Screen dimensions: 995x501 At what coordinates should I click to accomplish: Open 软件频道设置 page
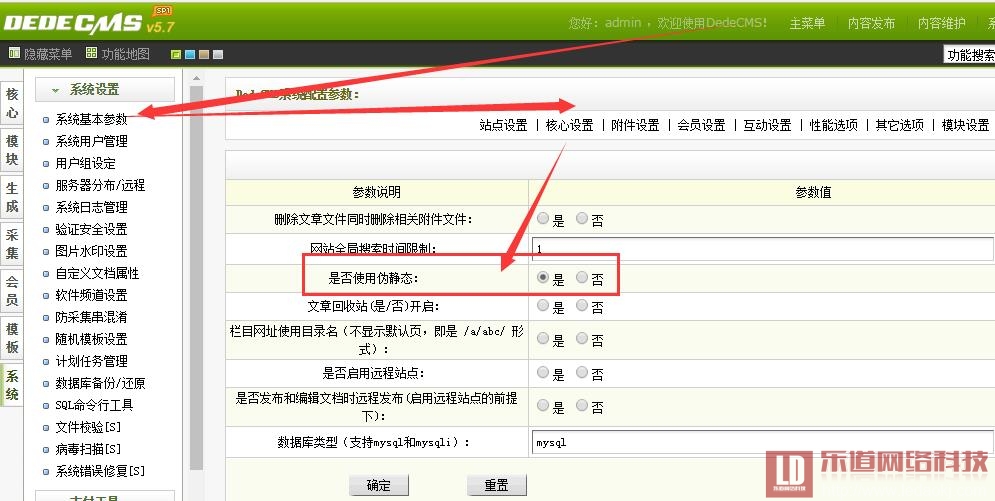point(91,295)
